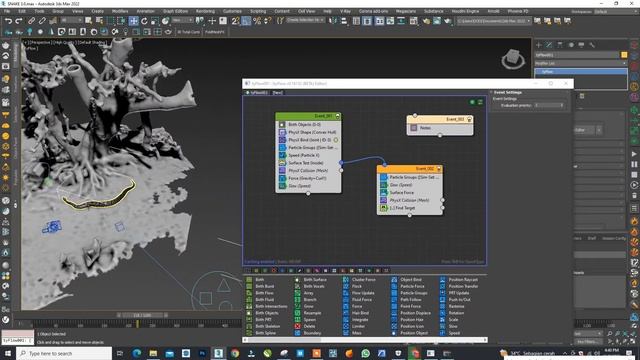Click Cluster Force operator in depot
The width and height of the screenshot is (640, 360).
pyautogui.click(x=360, y=280)
